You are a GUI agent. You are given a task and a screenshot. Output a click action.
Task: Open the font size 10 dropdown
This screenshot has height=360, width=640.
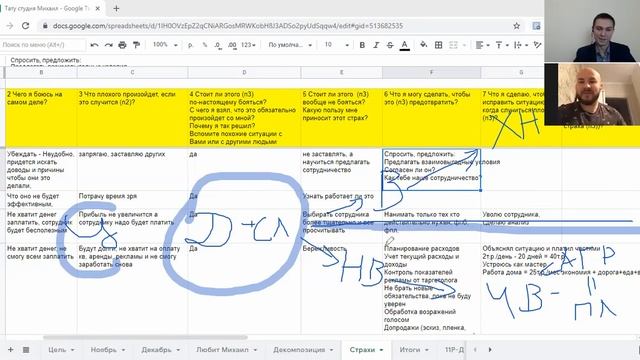[x=336, y=45]
